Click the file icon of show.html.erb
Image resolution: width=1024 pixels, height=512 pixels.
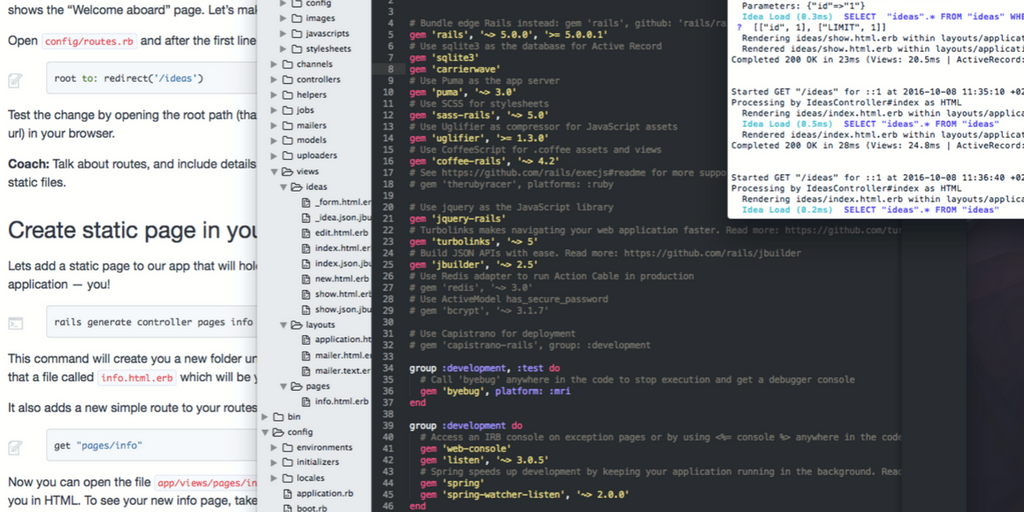tap(306, 294)
